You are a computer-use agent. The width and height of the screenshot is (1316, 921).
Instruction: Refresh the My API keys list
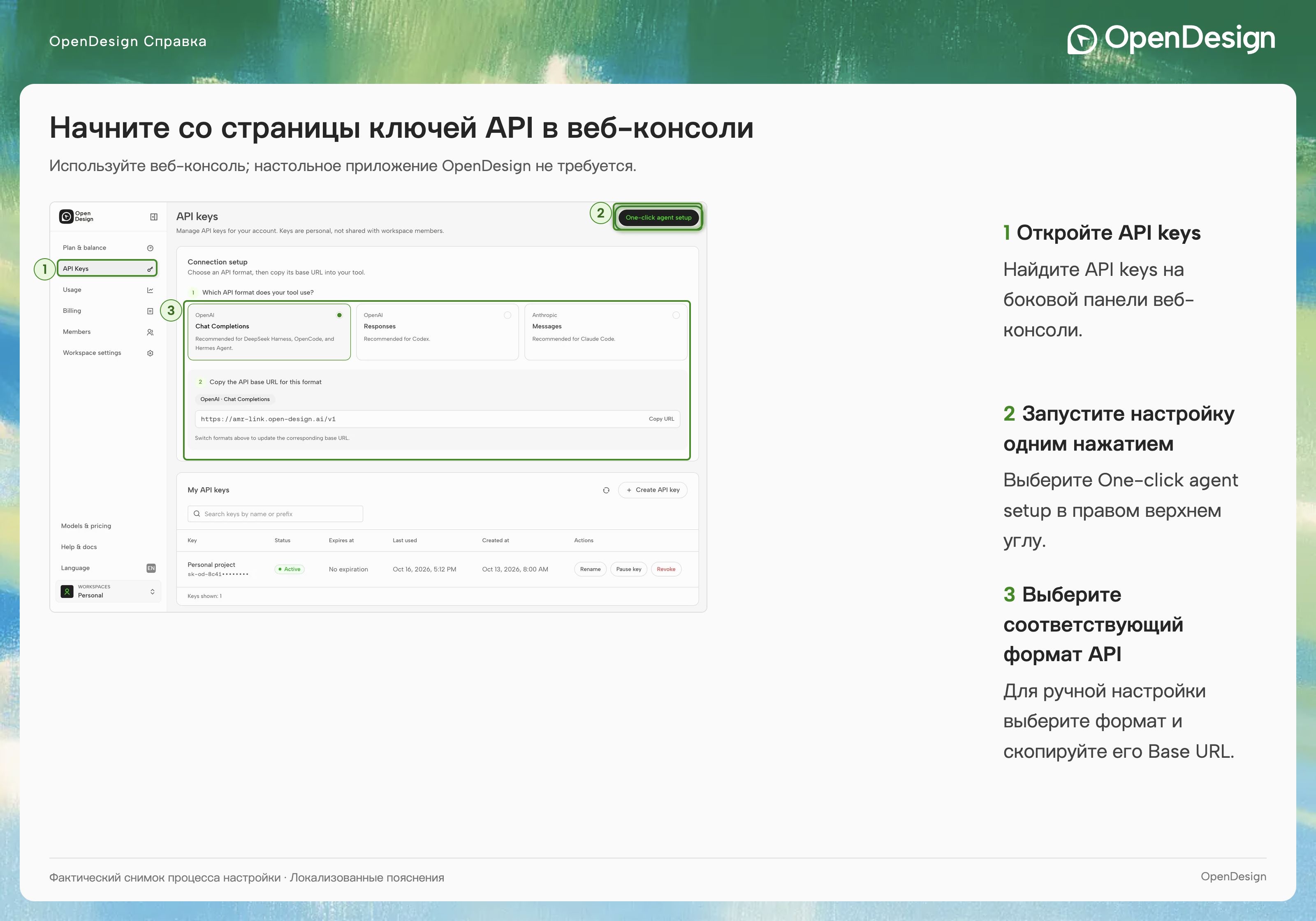click(x=606, y=490)
